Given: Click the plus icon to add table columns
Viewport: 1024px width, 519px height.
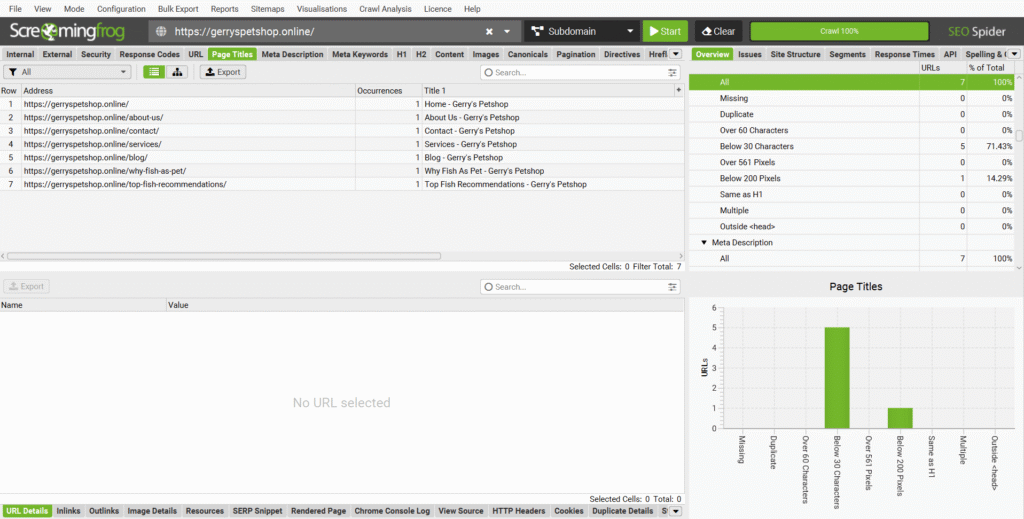Looking at the screenshot, I should tap(679, 90).
